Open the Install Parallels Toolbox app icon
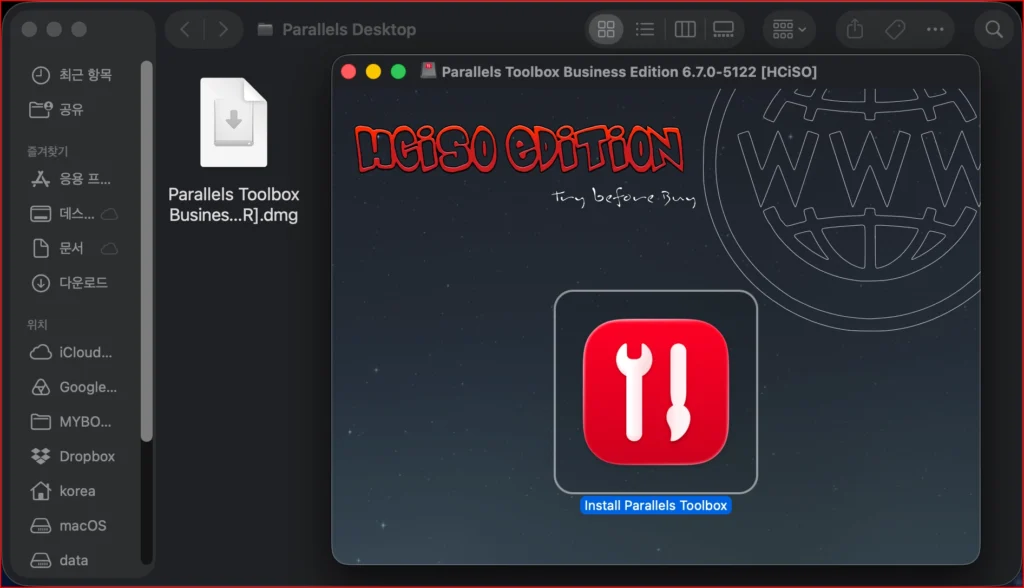 click(x=656, y=392)
